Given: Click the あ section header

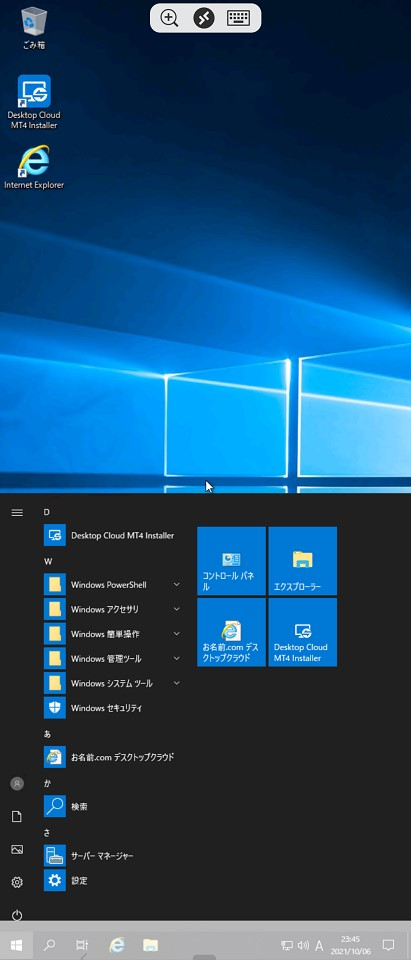Looking at the screenshot, I should (47, 733).
